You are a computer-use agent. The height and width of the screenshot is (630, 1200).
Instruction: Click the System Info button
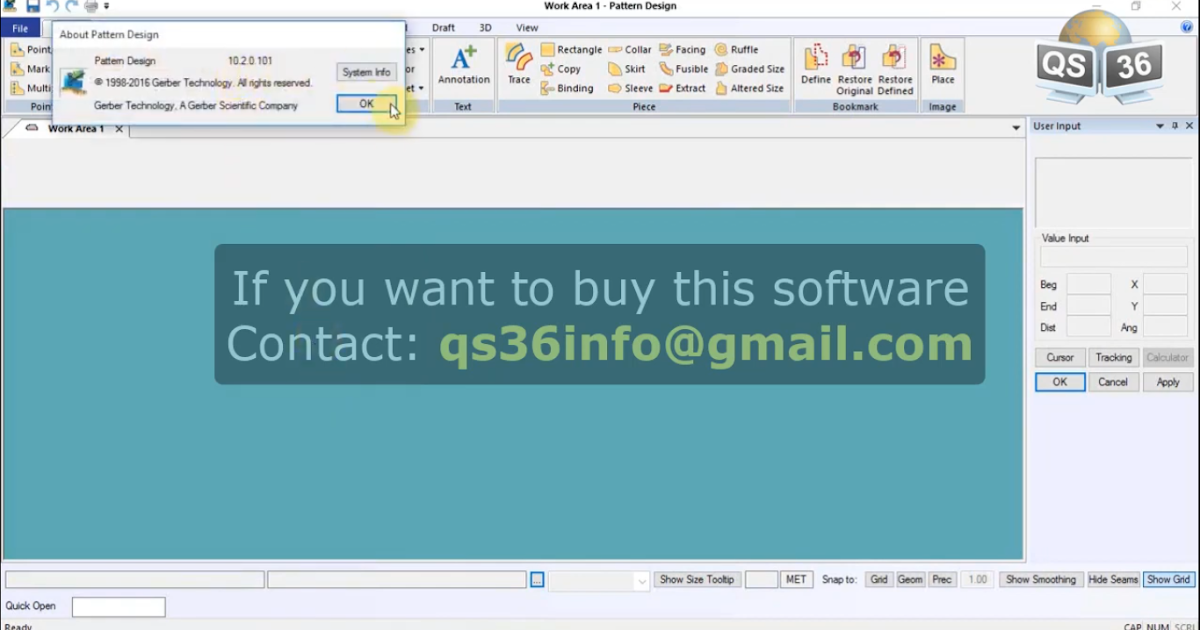coord(366,72)
